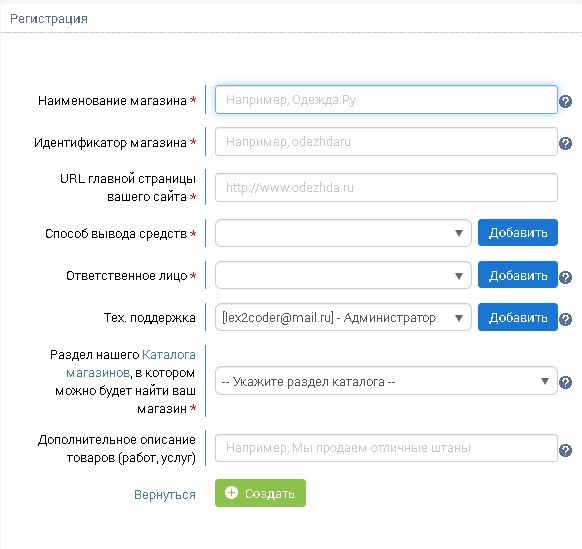This screenshot has height=549, width=582.
Task: Click Добавить next to Тех. поддержка
Action: (x=518, y=317)
